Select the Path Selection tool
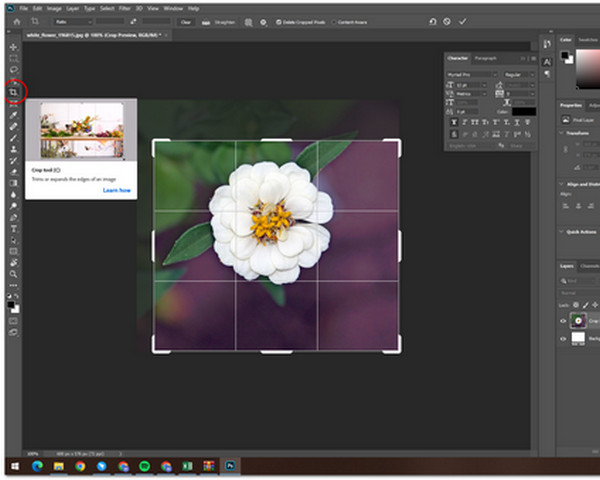 (x=13, y=240)
